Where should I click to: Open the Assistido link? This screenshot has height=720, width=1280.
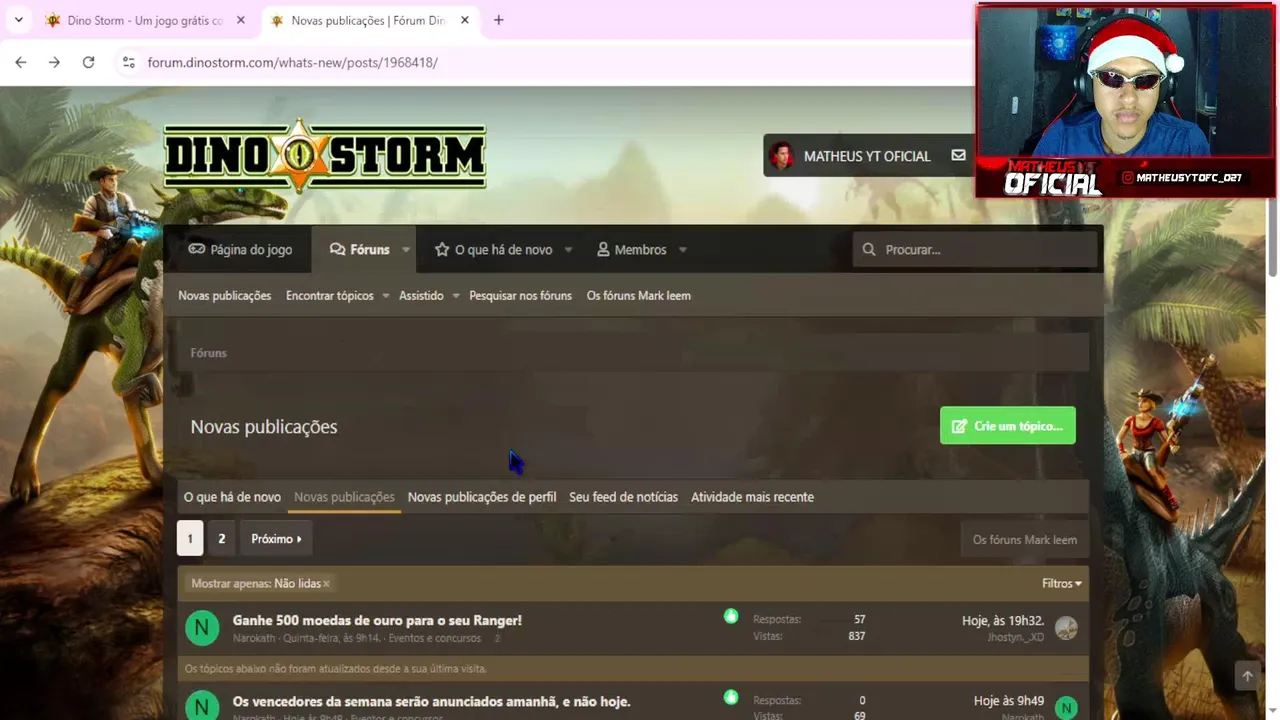point(421,295)
